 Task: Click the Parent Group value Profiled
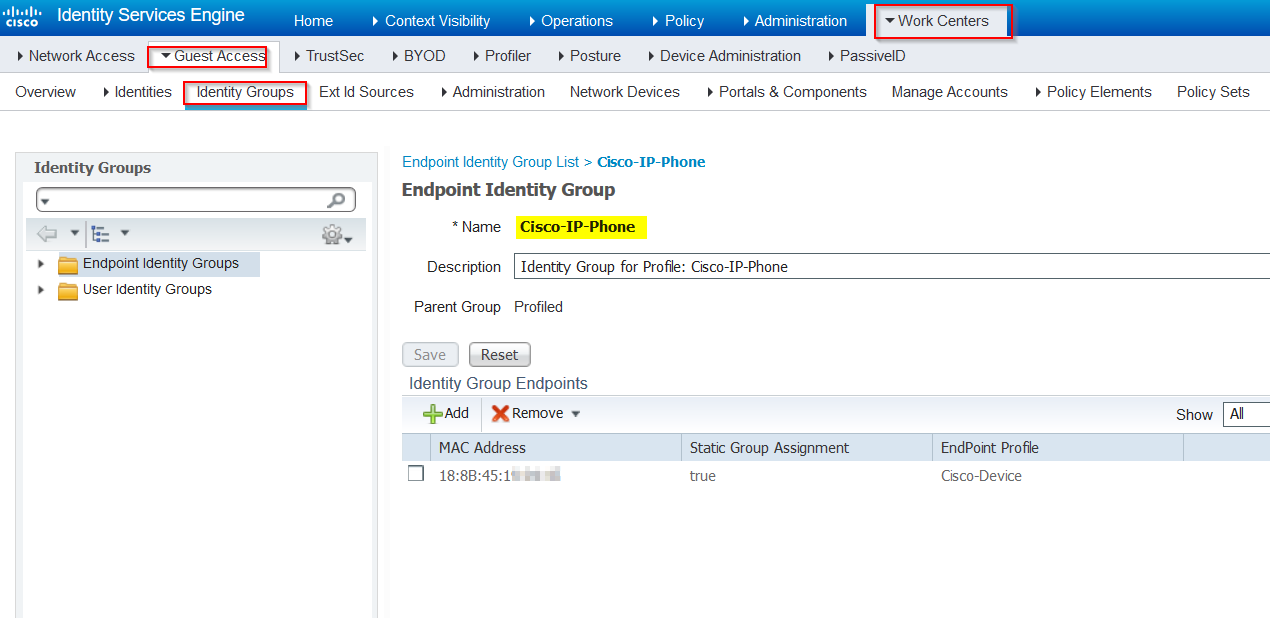click(x=538, y=307)
